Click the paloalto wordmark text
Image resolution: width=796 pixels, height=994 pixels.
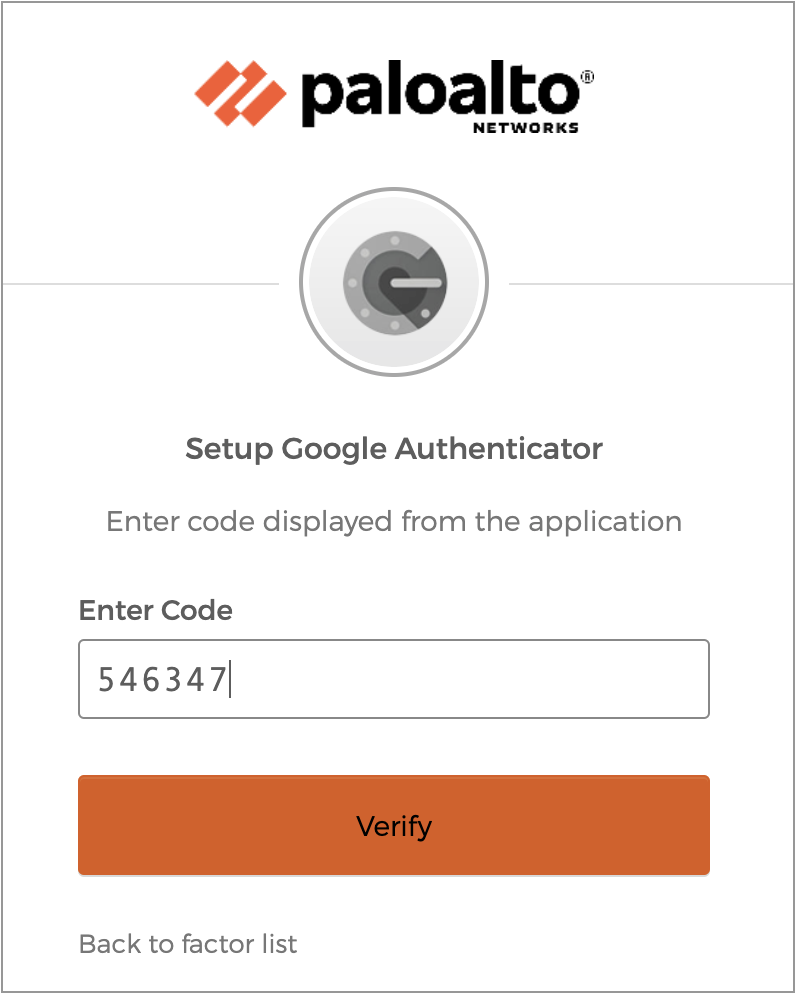tap(439, 95)
